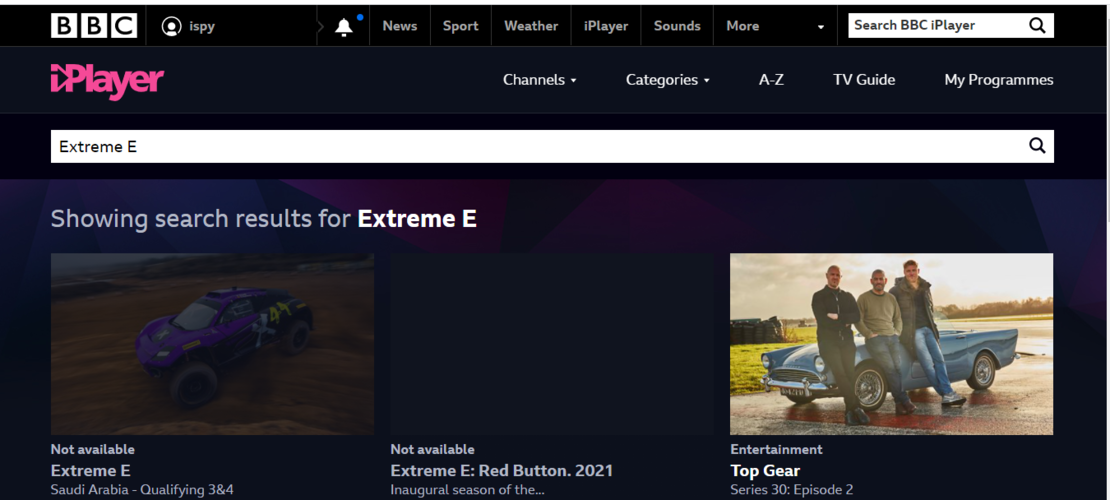Open the Top Gear programme title
This screenshot has height=500, width=1110.
point(765,471)
